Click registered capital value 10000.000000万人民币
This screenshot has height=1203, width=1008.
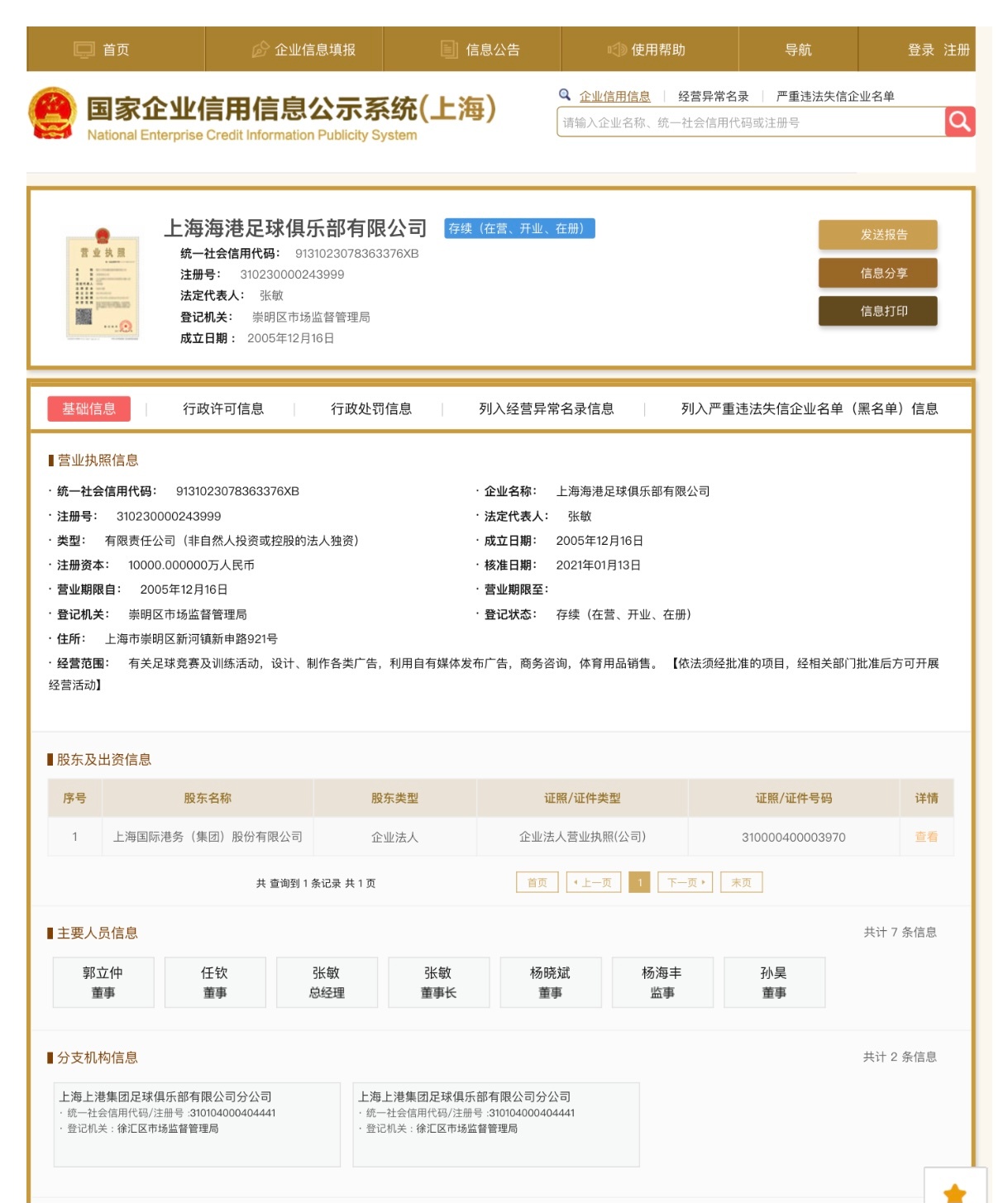click(191, 565)
